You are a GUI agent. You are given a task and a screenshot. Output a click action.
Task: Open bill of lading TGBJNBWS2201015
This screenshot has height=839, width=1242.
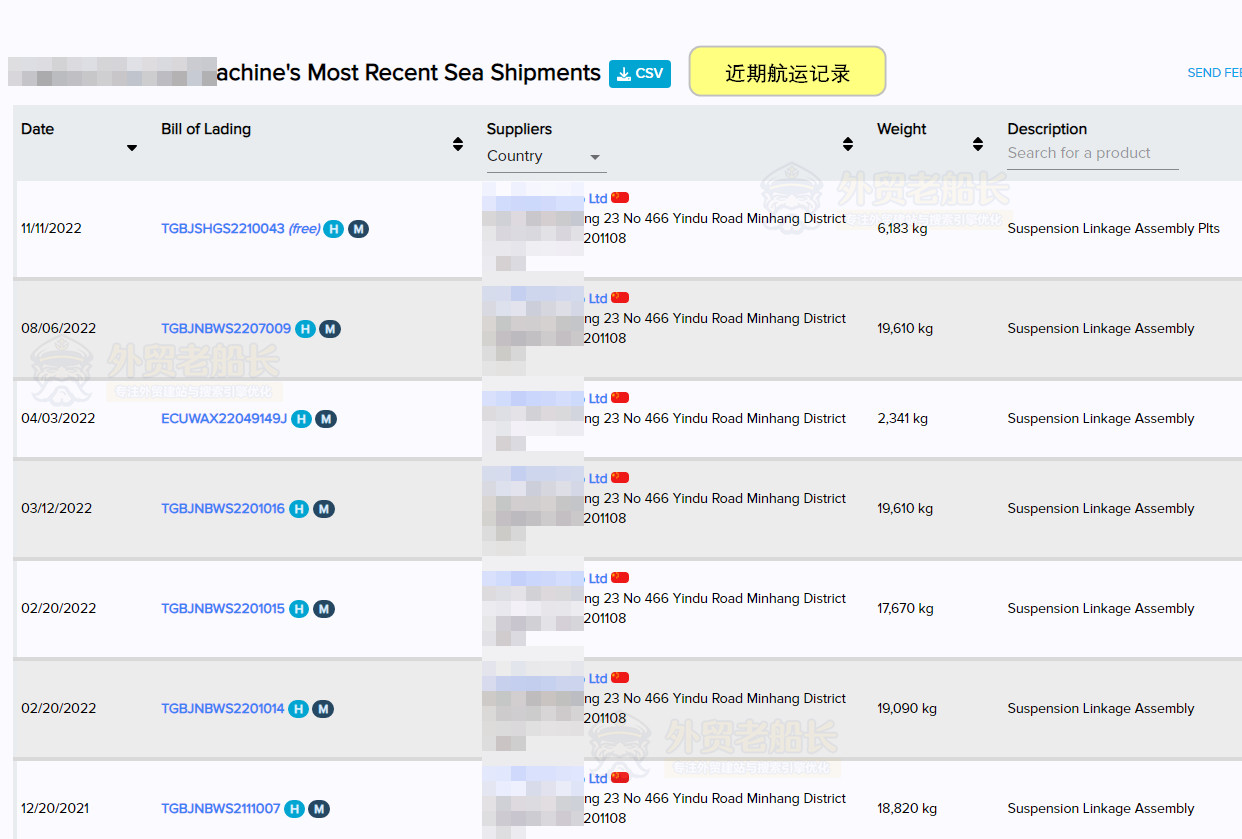coord(223,609)
